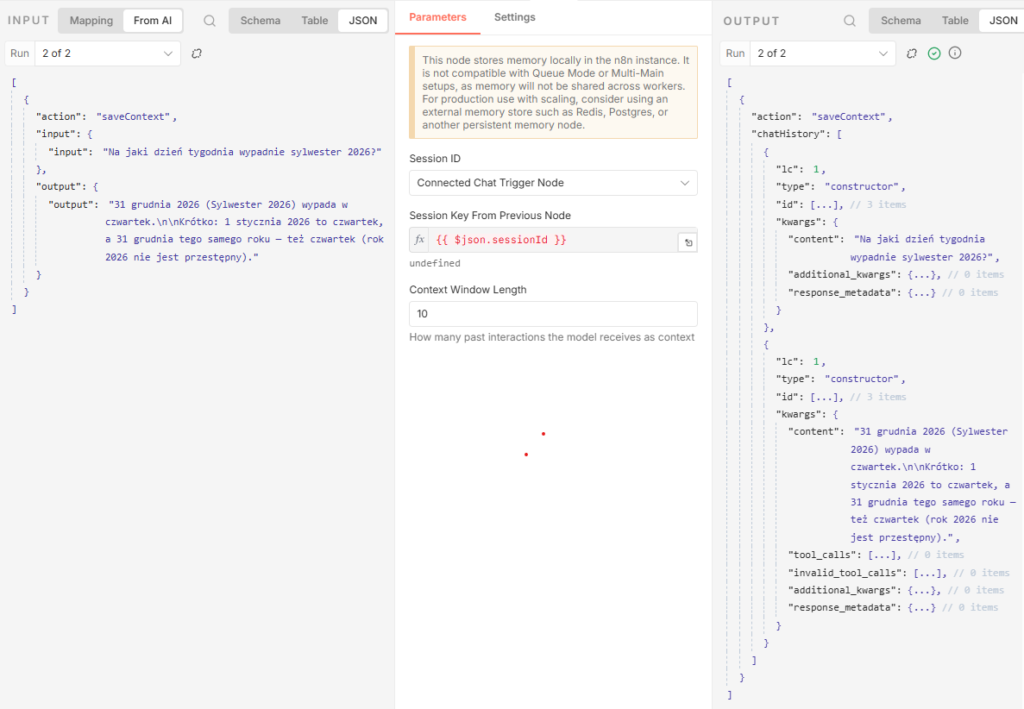Image resolution: width=1024 pixels, height=709 pixels.
Task: Click the search icon in OUTPUT panel
Action: coord(849,21)
